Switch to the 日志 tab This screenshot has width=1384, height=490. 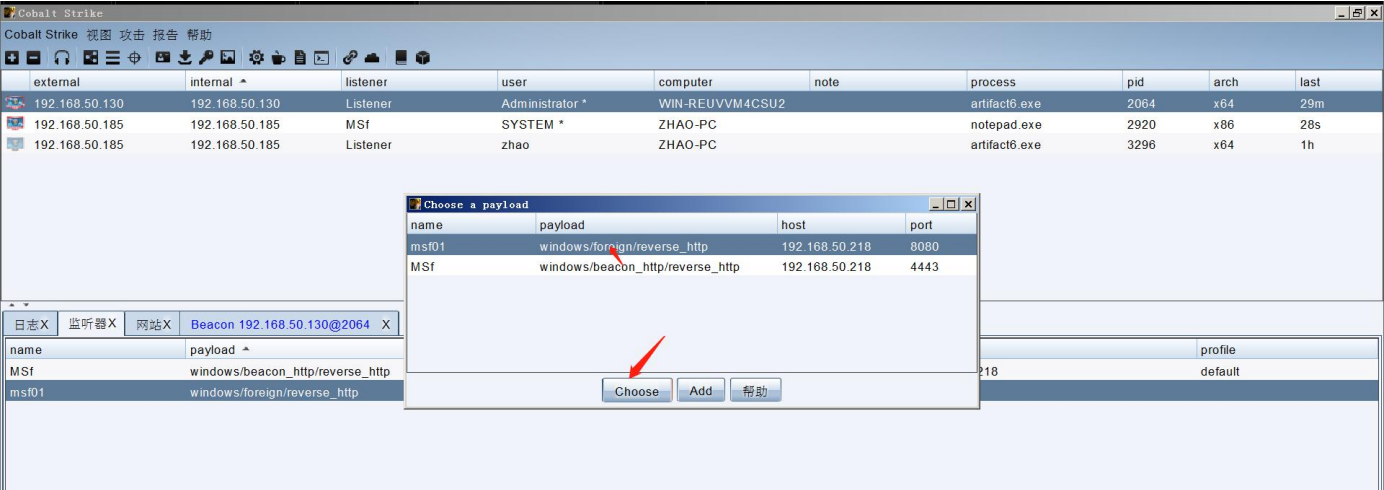coord(30,324)
